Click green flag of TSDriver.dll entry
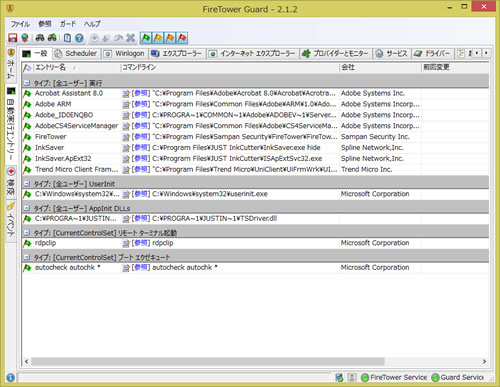 [27, 219]
